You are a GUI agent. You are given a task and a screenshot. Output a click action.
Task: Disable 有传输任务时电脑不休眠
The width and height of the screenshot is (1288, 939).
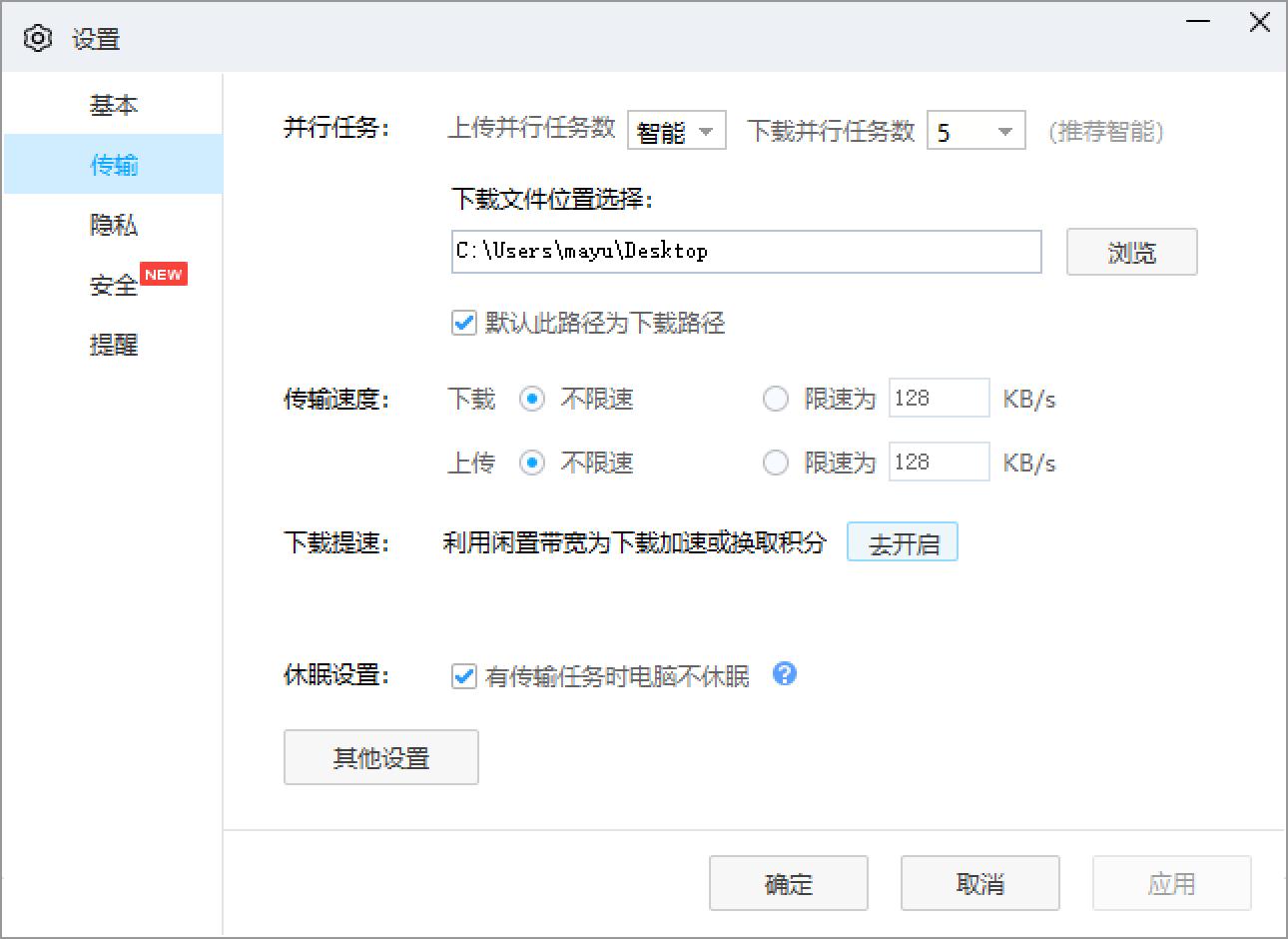[463, 676]
